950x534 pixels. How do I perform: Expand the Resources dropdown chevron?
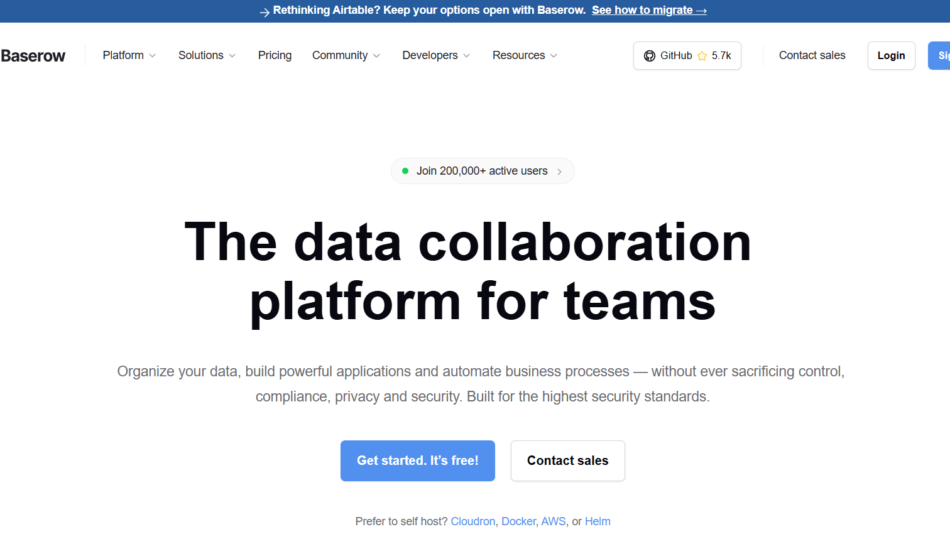554,56
